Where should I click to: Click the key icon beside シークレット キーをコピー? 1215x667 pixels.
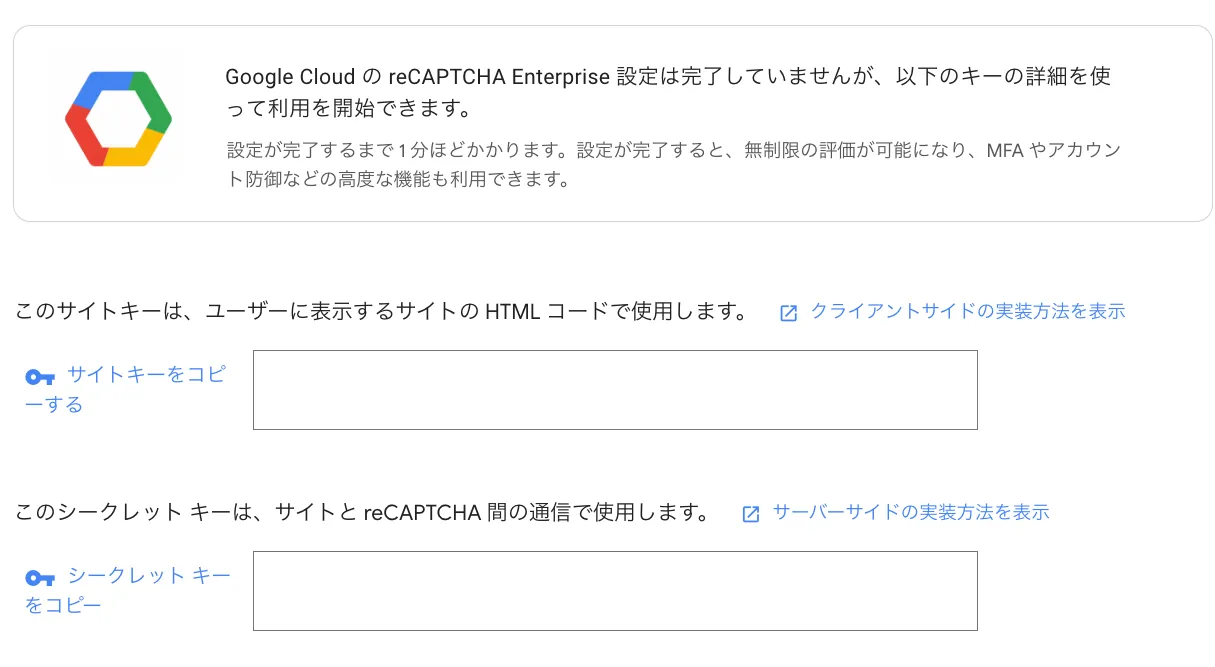[40, 578]
